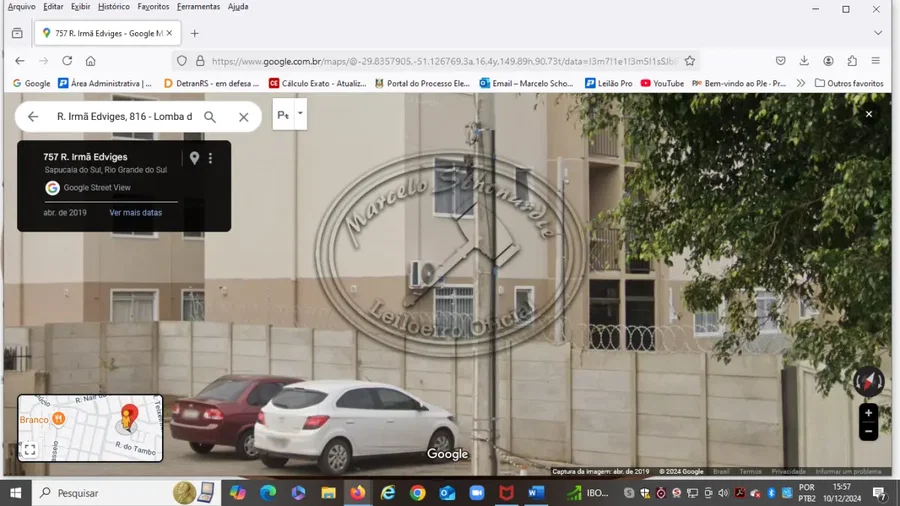This screenshot has width=900, height=506.
Task: Open Firefox from the taskbar
Action: [x=358, y=493]
